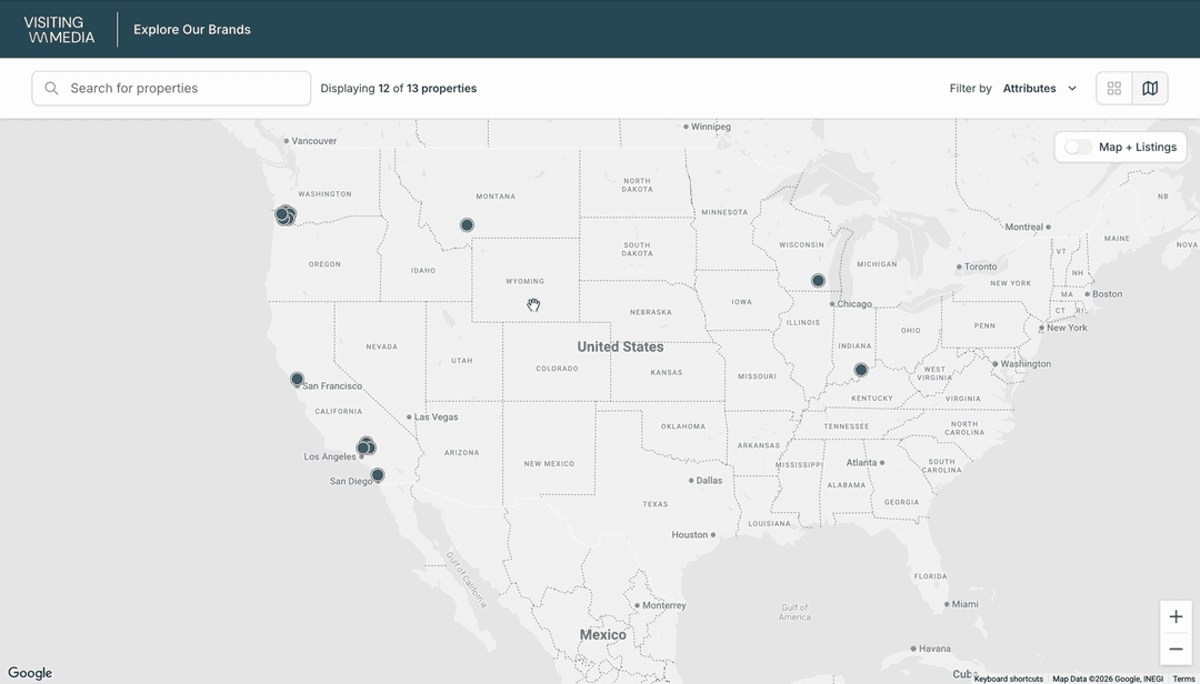Screen dimensions: 1200x684
Task: Click the United States country label
Action: click(620, 347)
